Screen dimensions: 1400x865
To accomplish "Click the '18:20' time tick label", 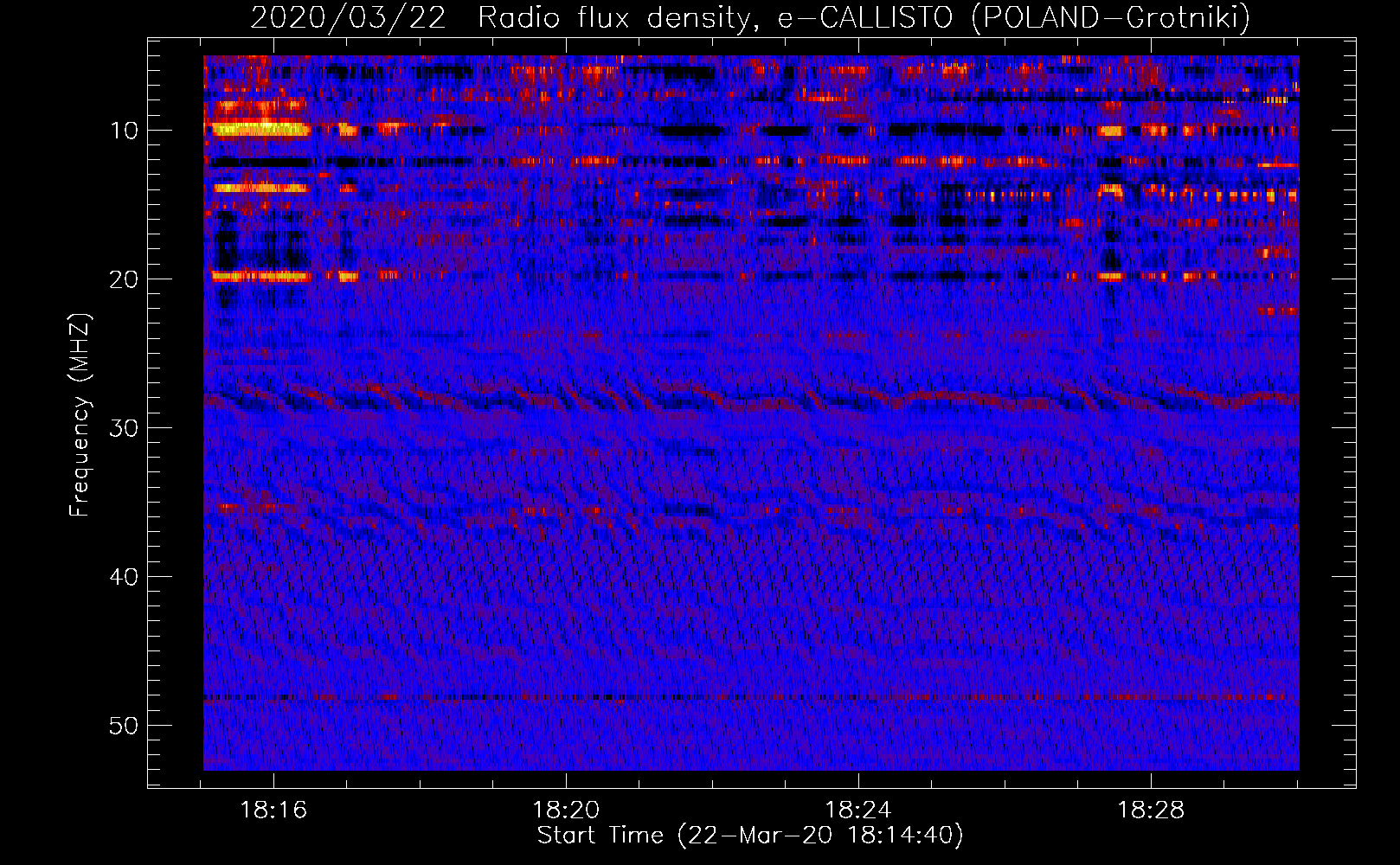I will coord(566,811).
